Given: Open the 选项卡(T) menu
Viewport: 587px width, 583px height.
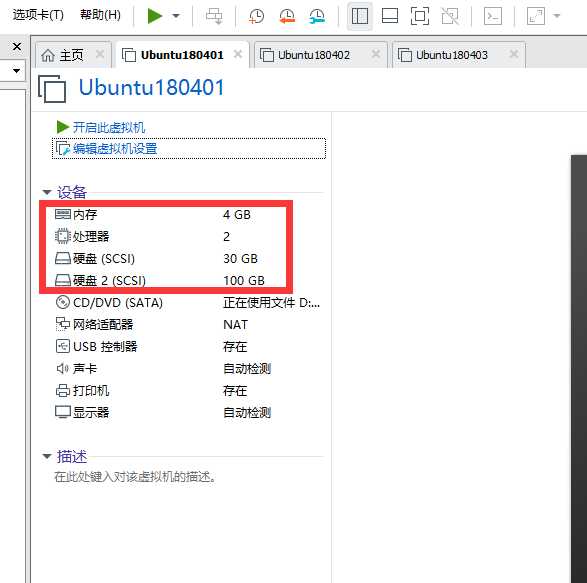Looking at the screenshot, I should (38, 15).
